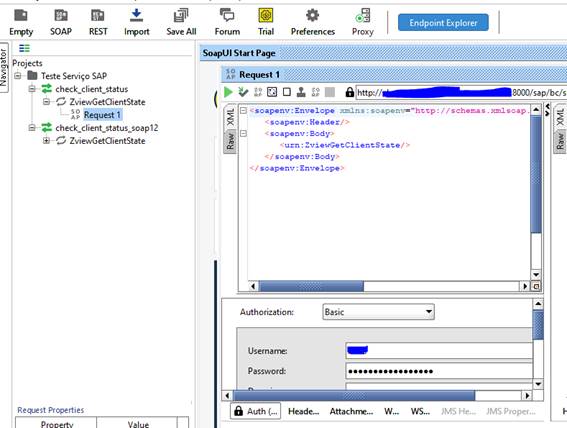Collapse the soapenv:Body fold marker

click(243, 133)
